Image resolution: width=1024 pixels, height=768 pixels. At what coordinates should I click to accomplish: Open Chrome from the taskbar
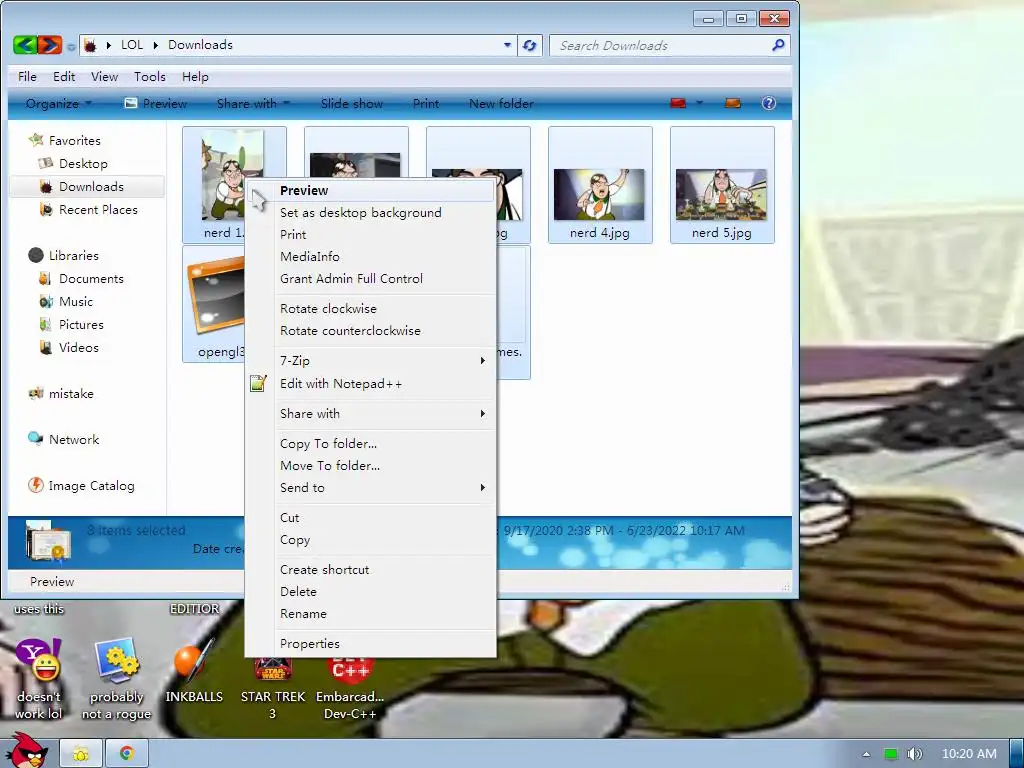click(127, 754)
